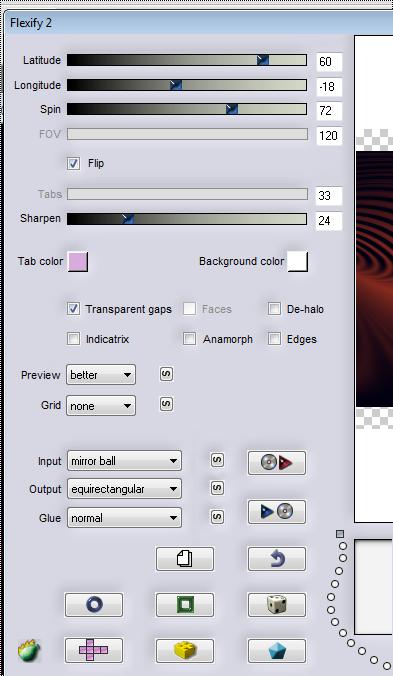Click the Latitude value field

329,62
